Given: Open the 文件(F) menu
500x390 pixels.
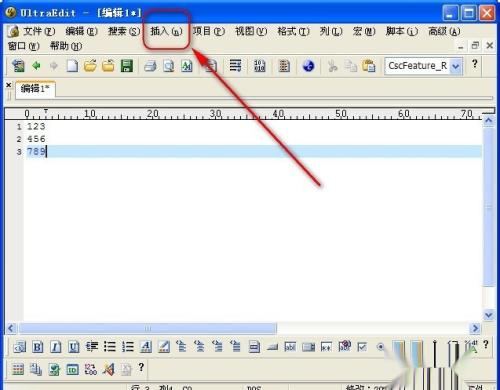Looking at the screenshot, I should pos(39,31).
